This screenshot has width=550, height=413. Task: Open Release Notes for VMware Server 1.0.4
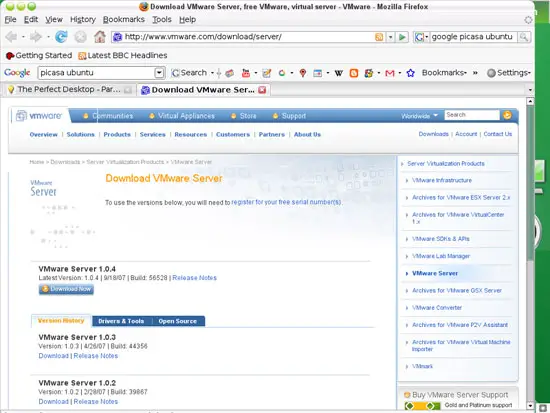point(194,278)
